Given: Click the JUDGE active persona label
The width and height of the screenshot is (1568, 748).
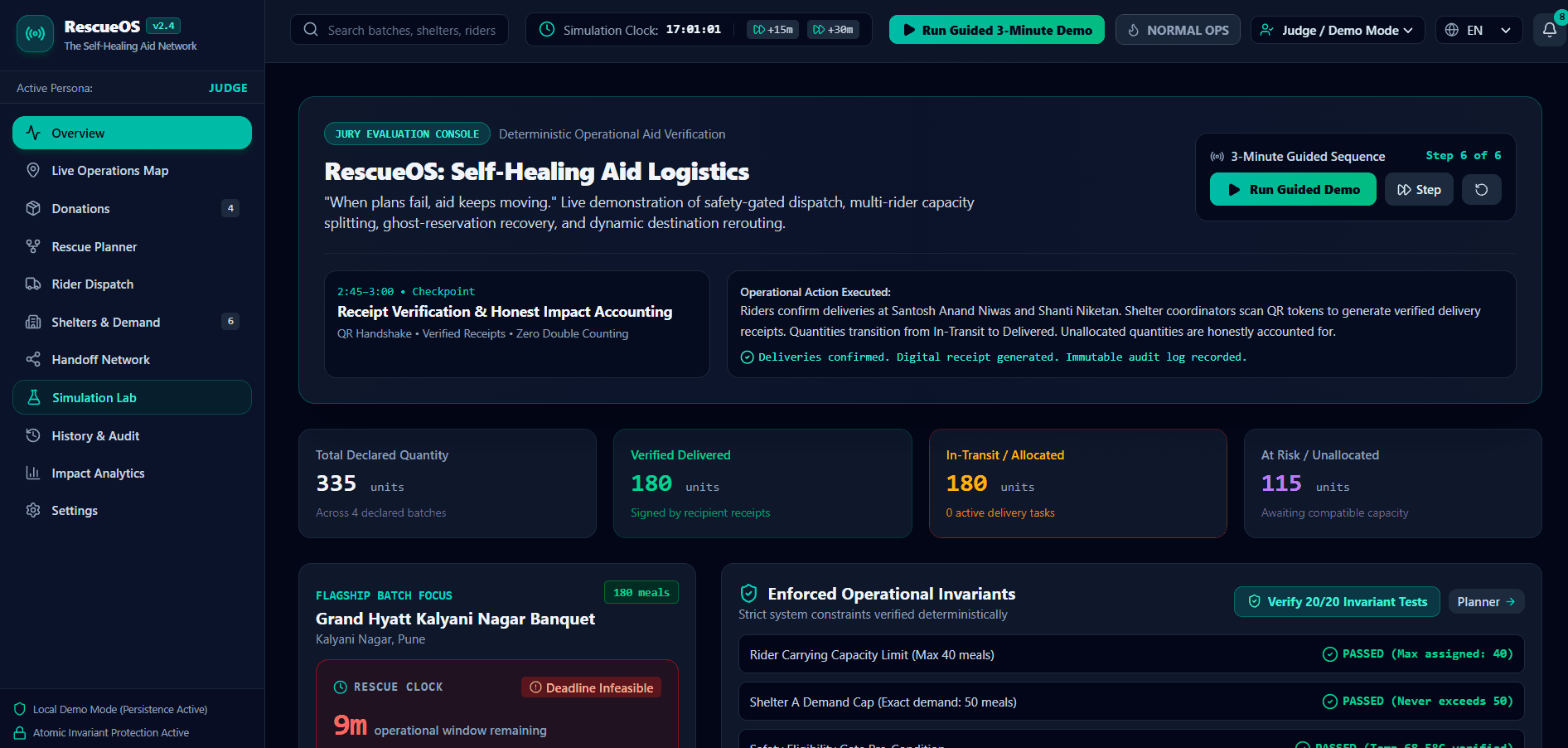Looking at the screenshot, I should 228,88.
